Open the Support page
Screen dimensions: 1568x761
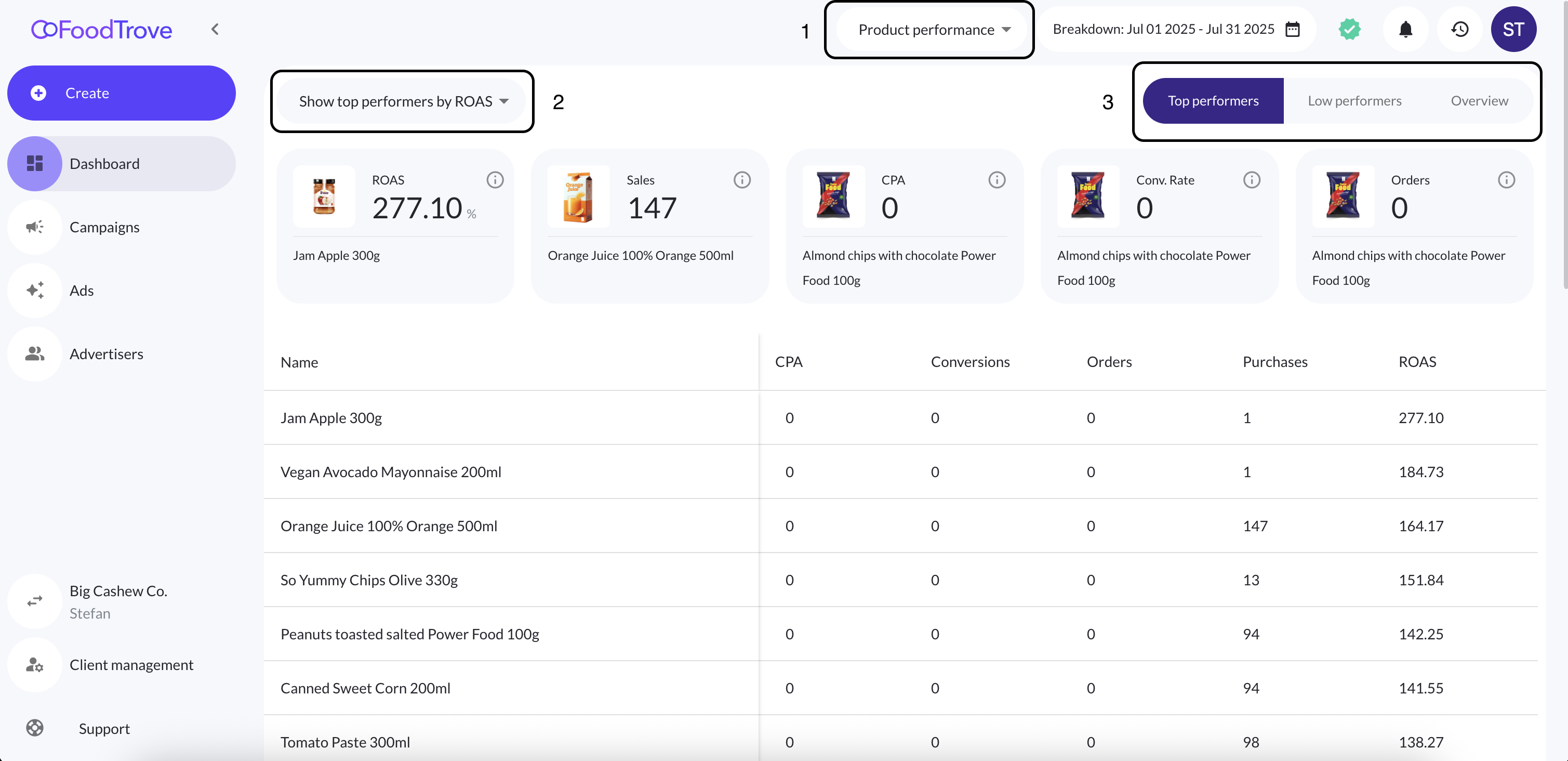(104, 729)
